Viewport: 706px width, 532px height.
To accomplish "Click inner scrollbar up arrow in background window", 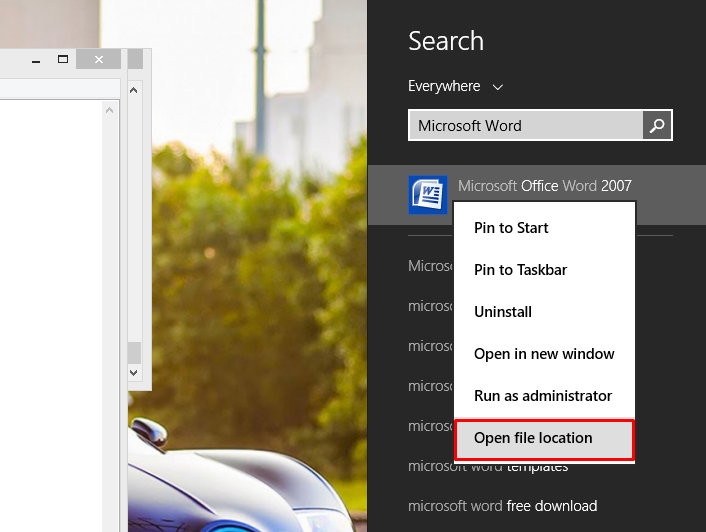I will tap(109, 110).
